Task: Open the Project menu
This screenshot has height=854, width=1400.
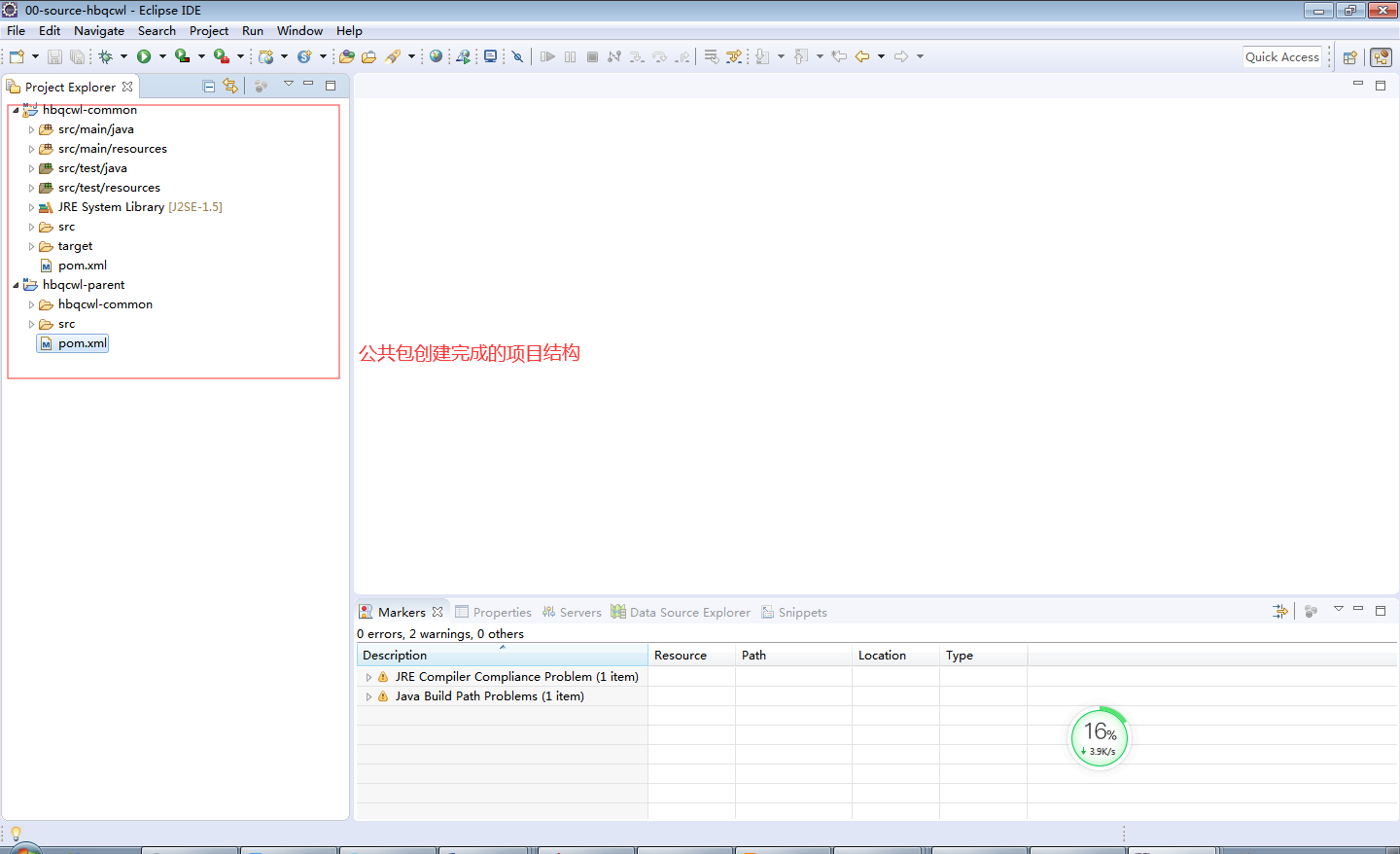Action: [209, 31]
